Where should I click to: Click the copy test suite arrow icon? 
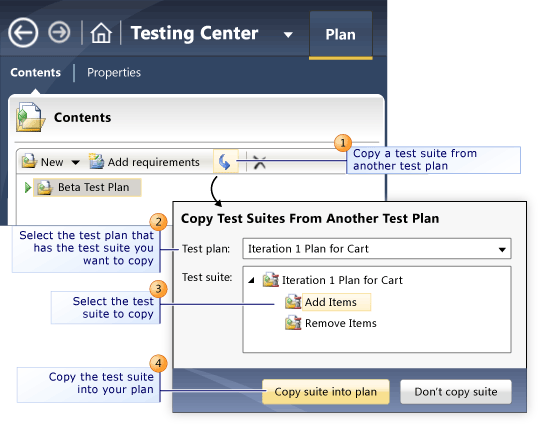coord(225,161)
